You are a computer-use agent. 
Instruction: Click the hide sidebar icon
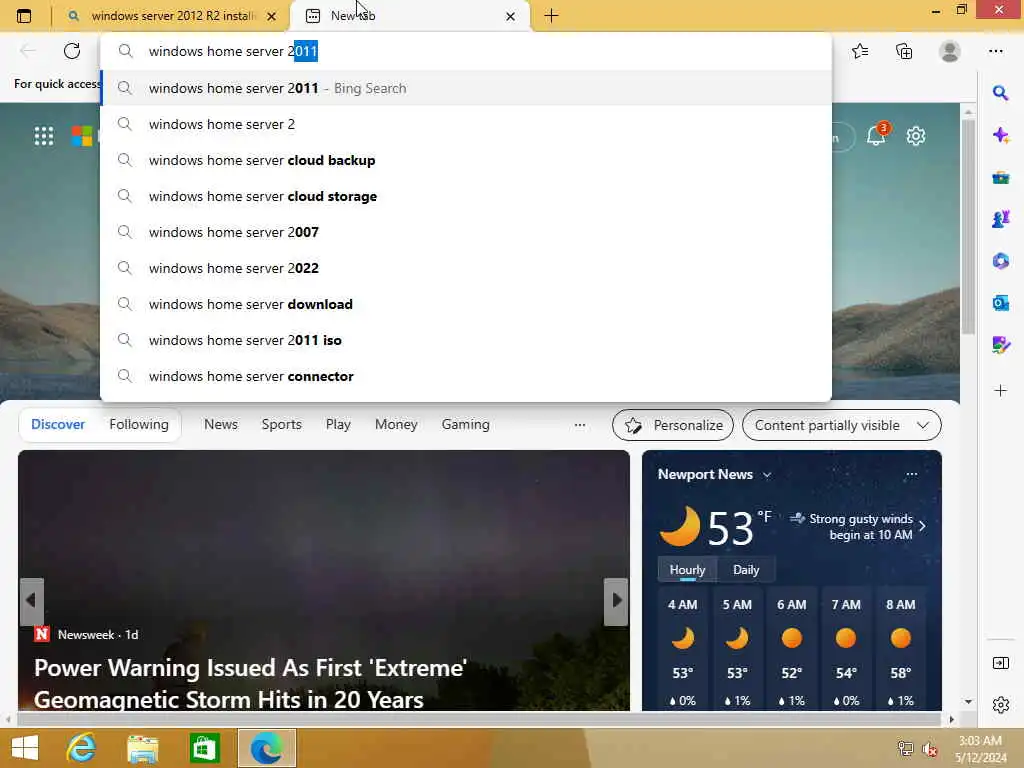(1000, 663)
